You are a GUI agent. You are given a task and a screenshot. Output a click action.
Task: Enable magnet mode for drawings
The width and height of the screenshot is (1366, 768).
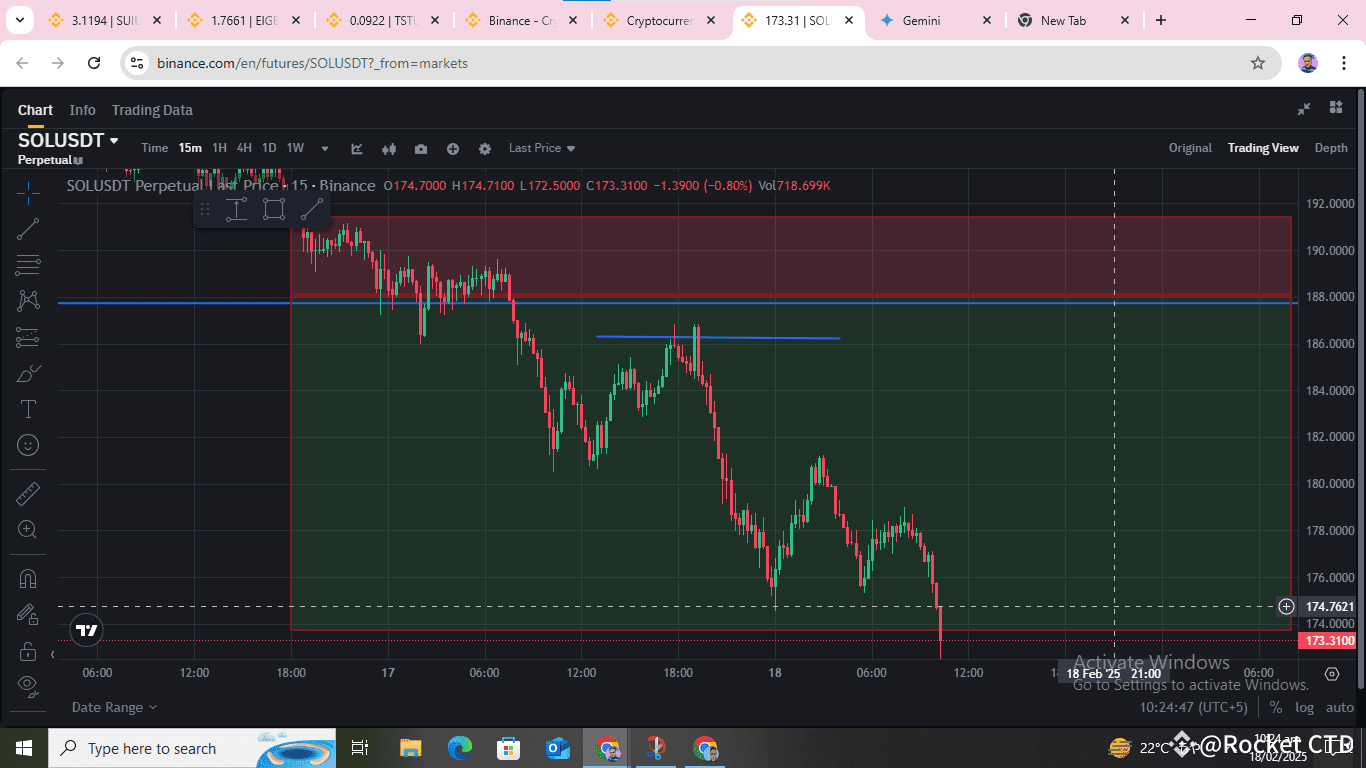[27, 577]
